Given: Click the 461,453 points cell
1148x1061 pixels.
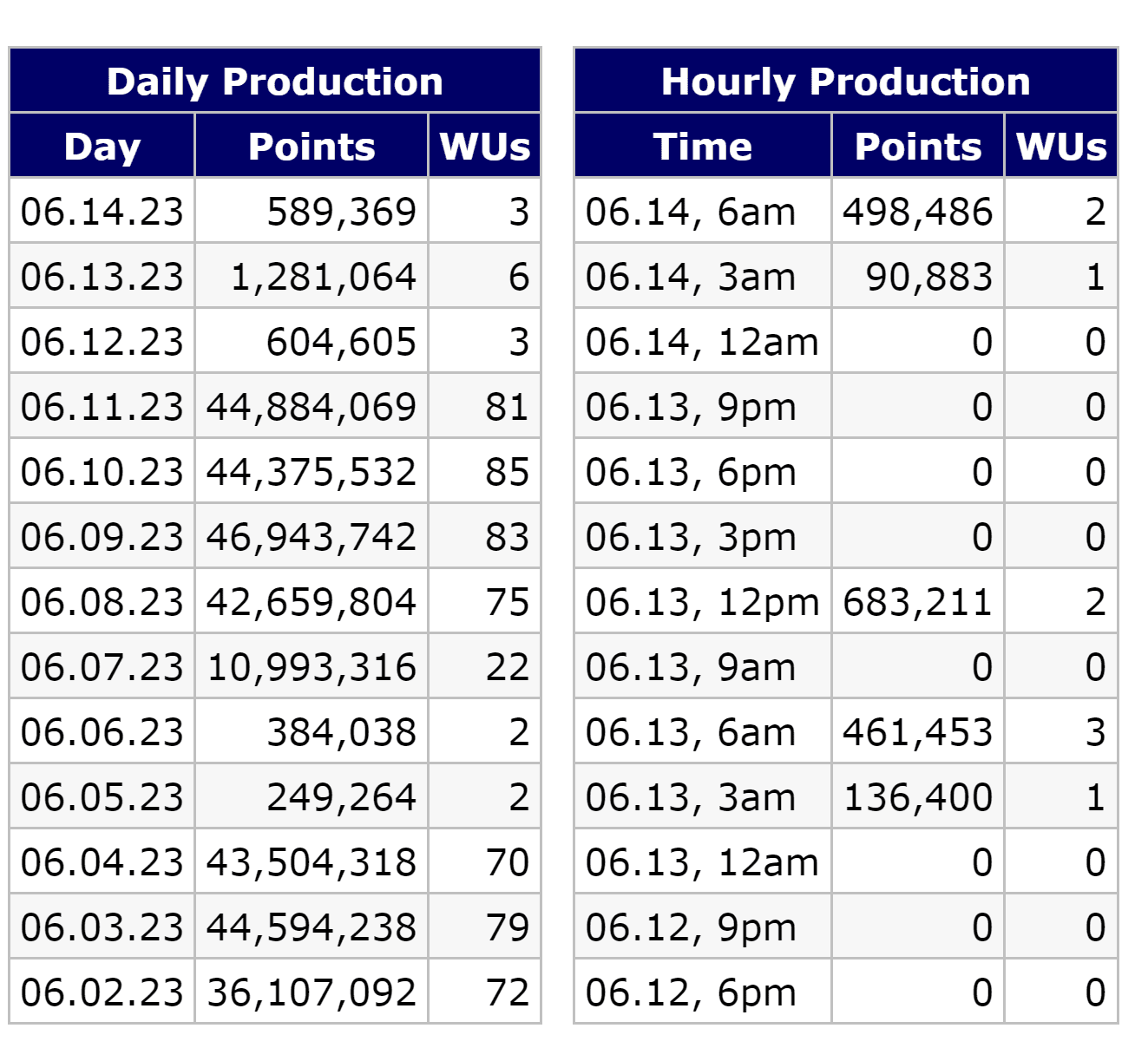Looking at the screenshot, I should [917, 732].
